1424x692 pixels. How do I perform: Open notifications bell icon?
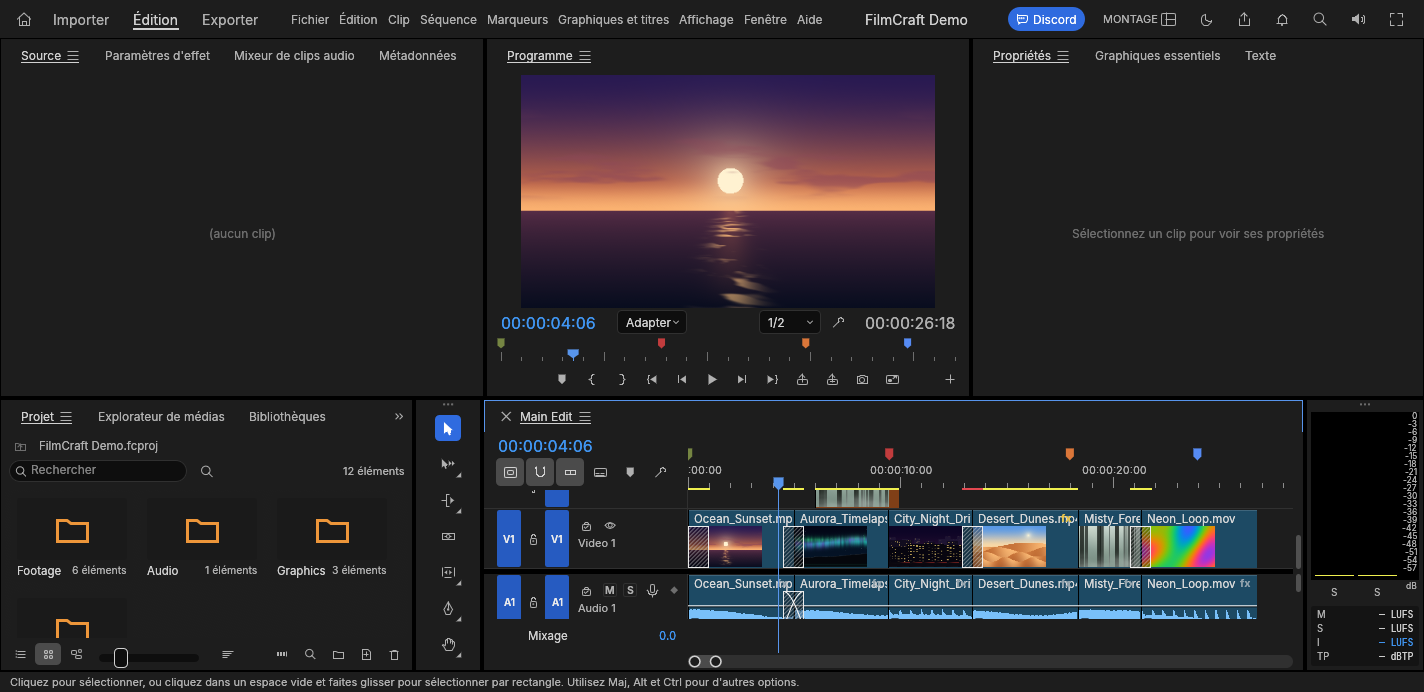[x=1282, y=19]
